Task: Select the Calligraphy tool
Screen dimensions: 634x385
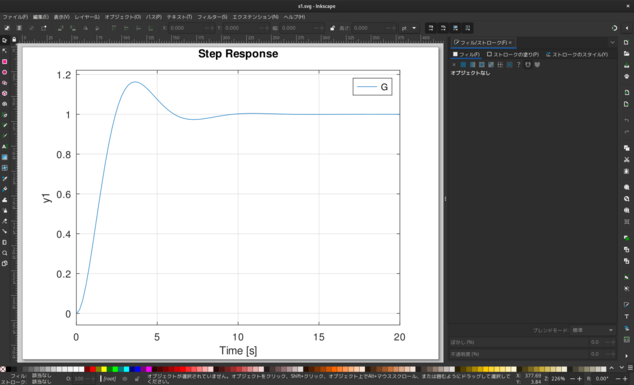Action: pos(4,136)
